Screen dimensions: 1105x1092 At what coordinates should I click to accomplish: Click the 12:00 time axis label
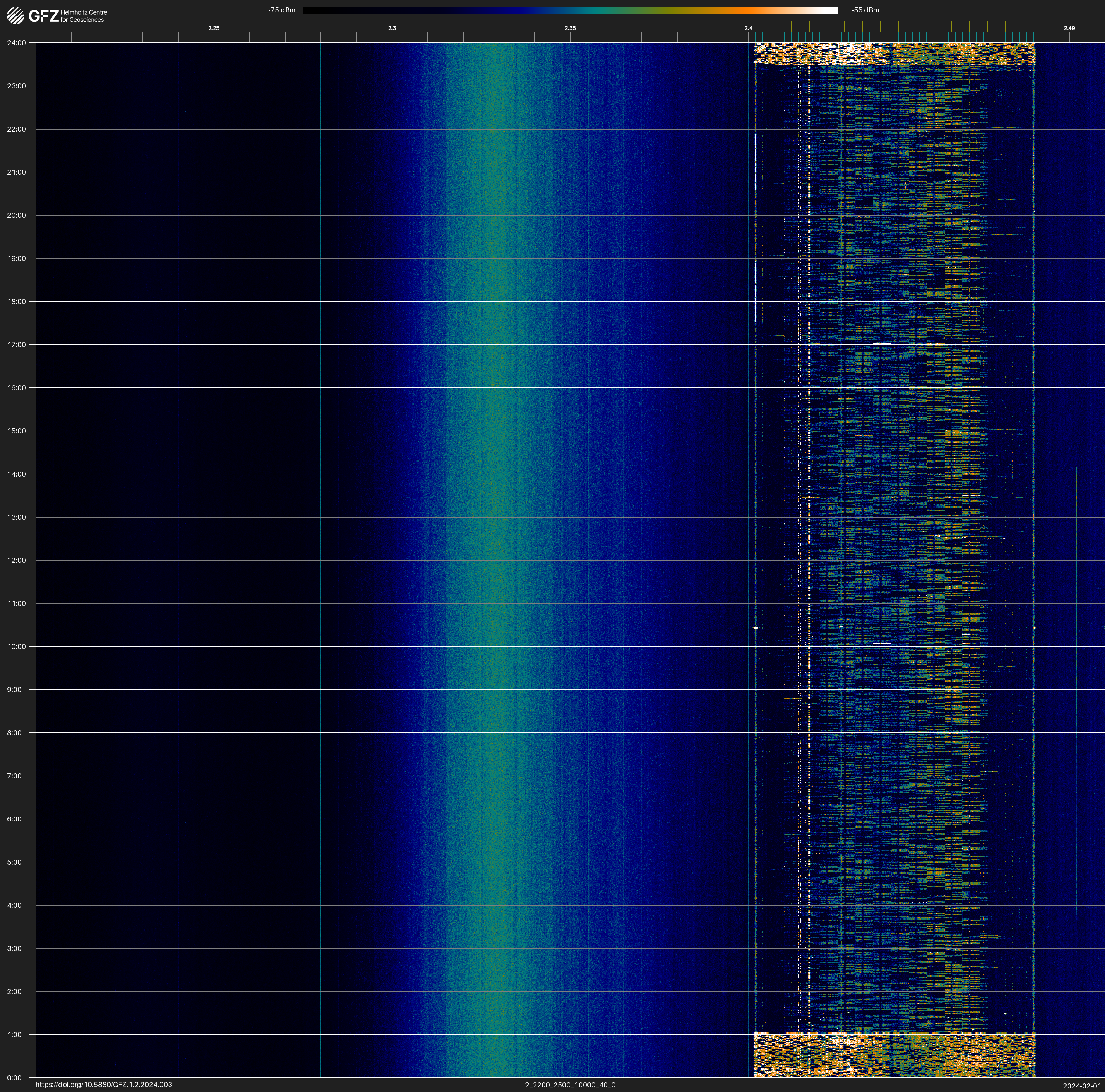16,560
